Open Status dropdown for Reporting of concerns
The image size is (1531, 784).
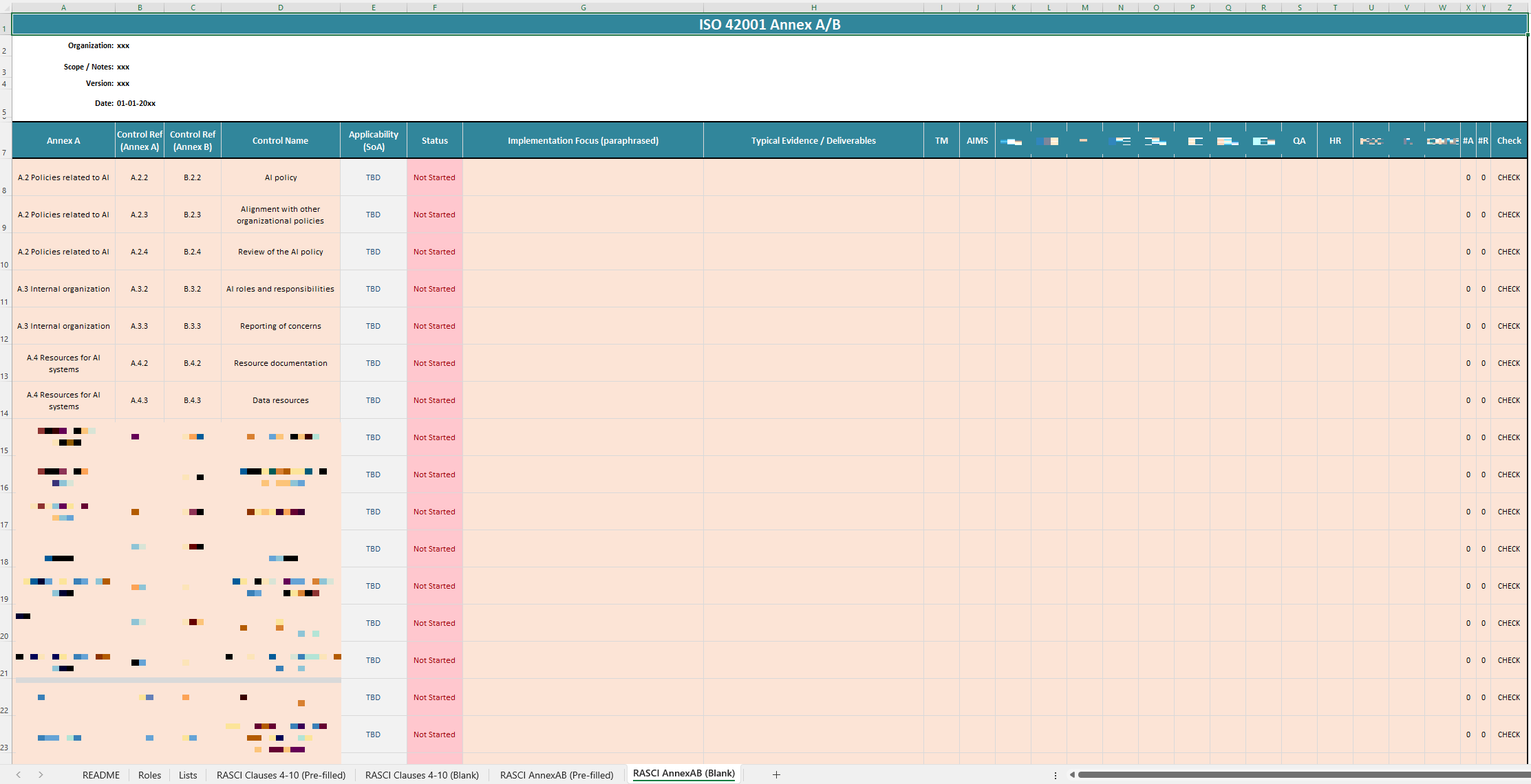pos(434,326)
